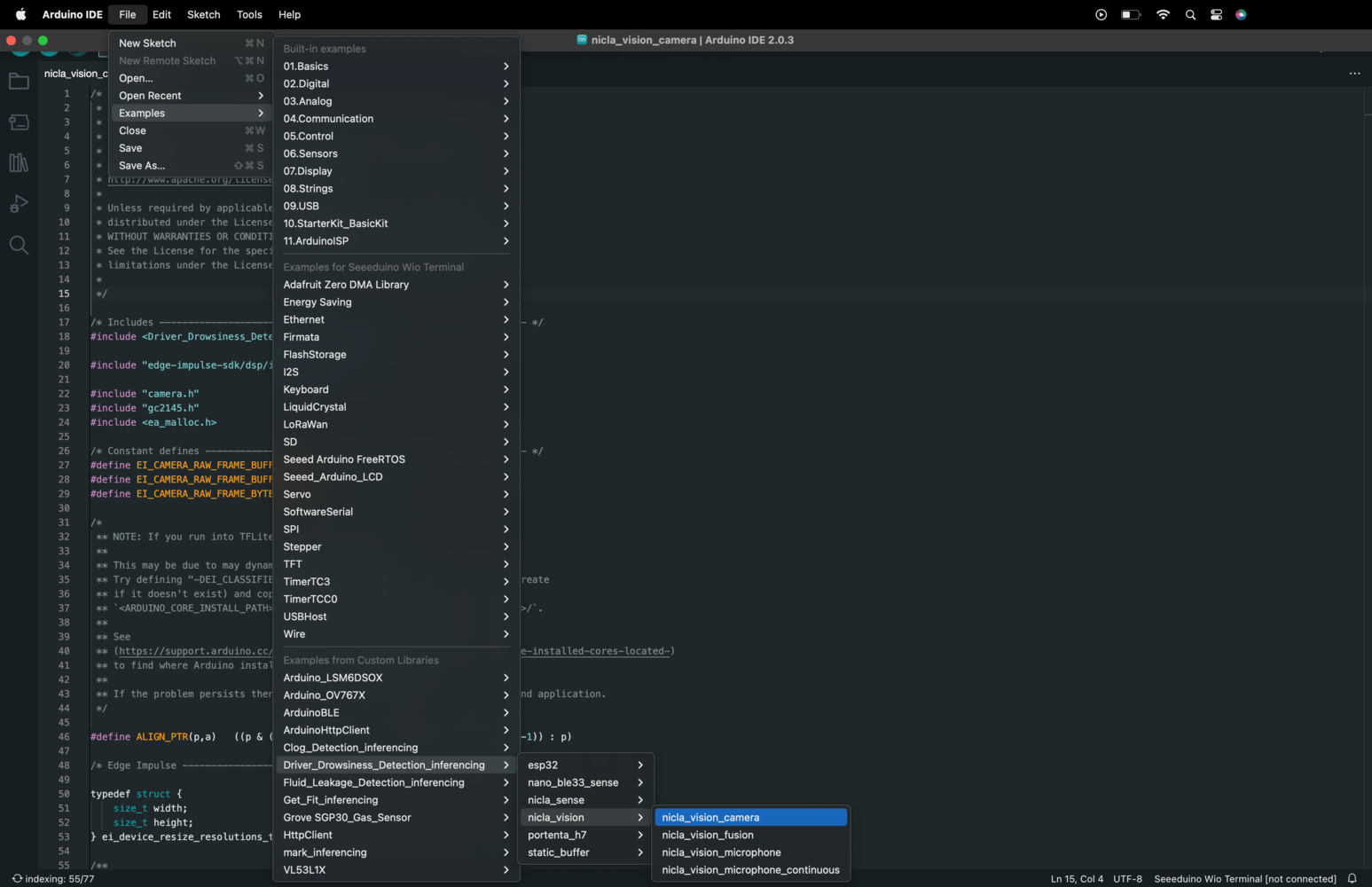Open the Library Manager sidebar icon
The image size is (1372, 887).
point(19,163)
